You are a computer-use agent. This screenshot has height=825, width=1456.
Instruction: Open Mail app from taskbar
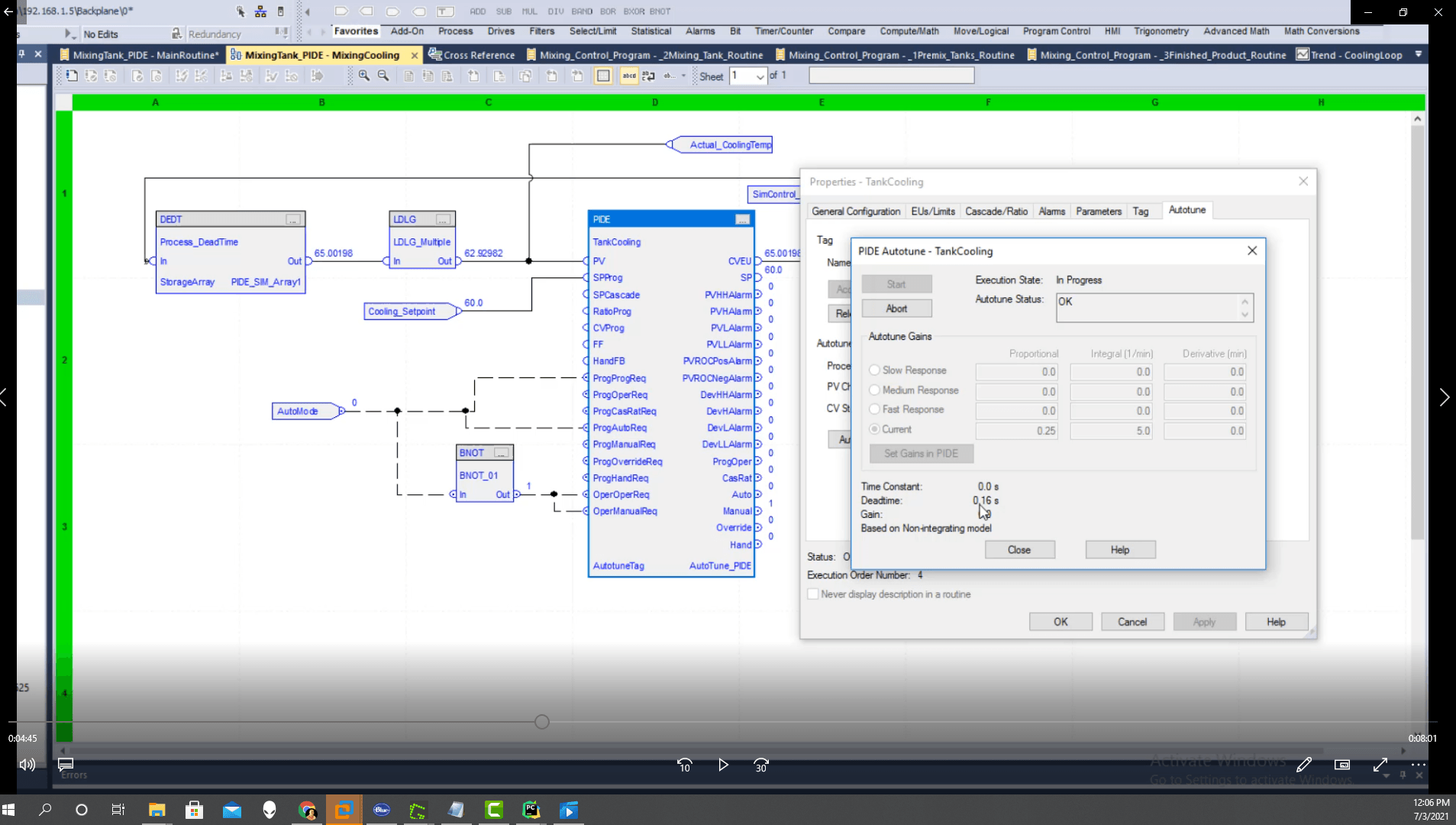[x=232, y=810]
